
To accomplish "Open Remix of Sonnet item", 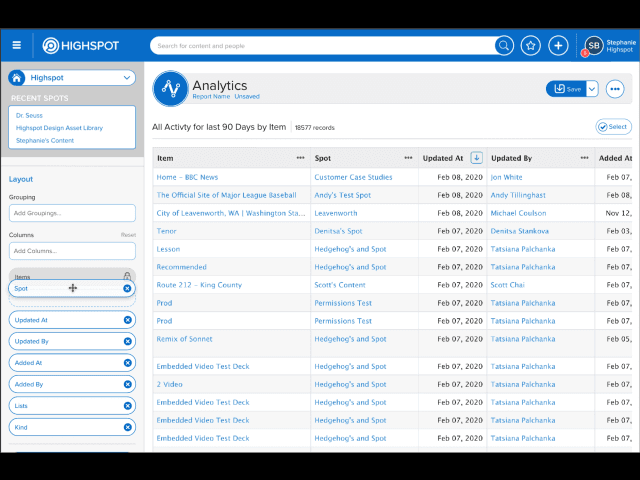I will click(x=184, y=339).
